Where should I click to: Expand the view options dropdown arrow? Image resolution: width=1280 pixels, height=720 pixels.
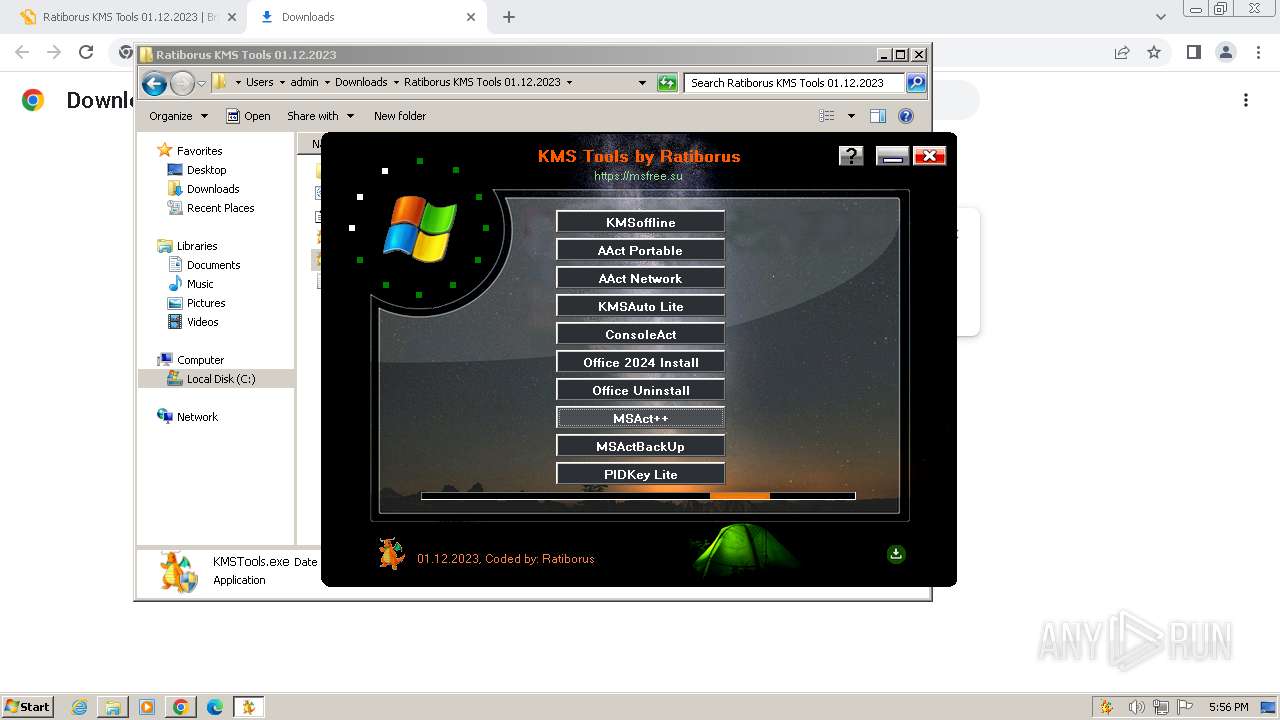851,116
